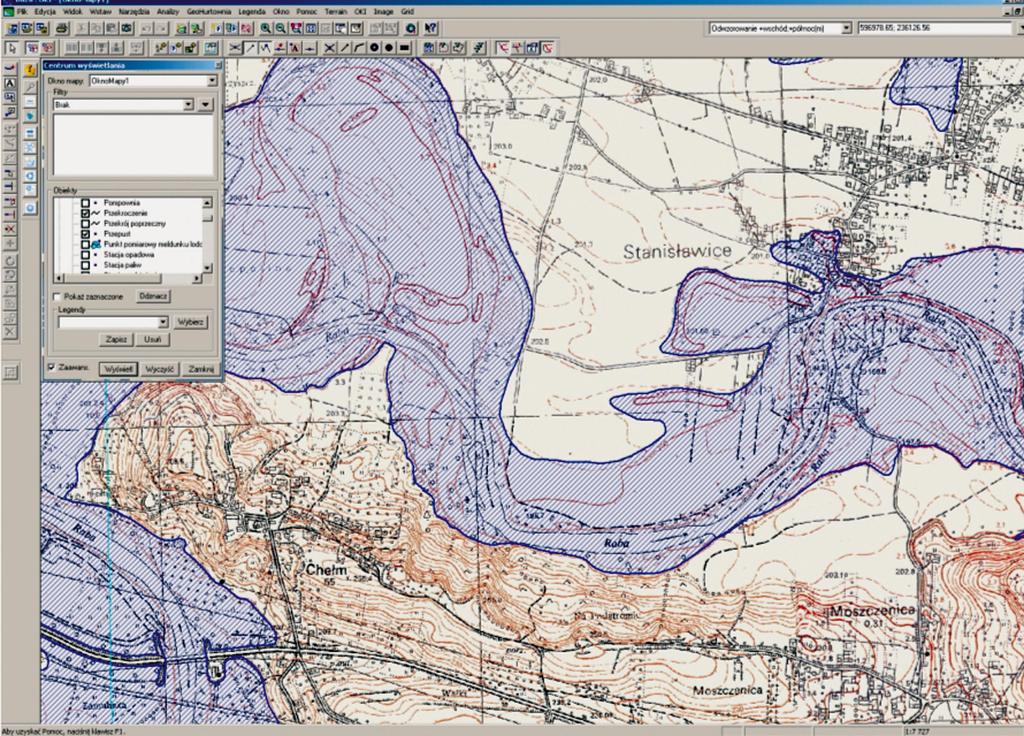Tick the Punkt pomiarowy meldunku checkbox

tap(86, 244)
